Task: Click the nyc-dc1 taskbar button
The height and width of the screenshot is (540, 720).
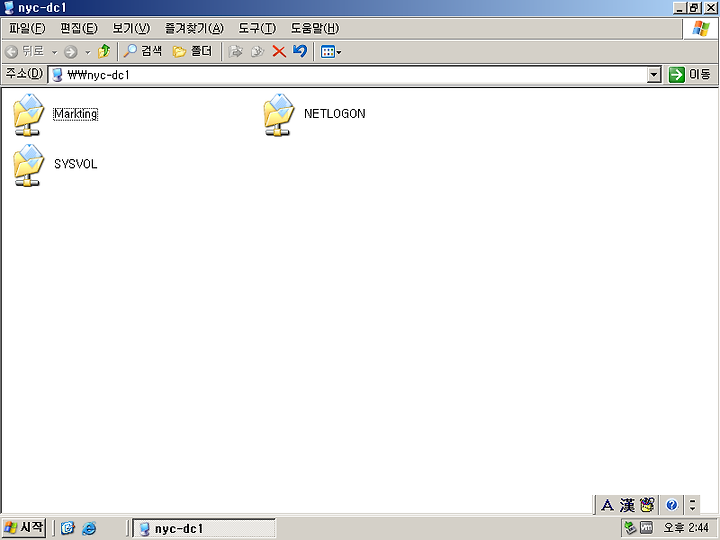Action: coord(204,528)
